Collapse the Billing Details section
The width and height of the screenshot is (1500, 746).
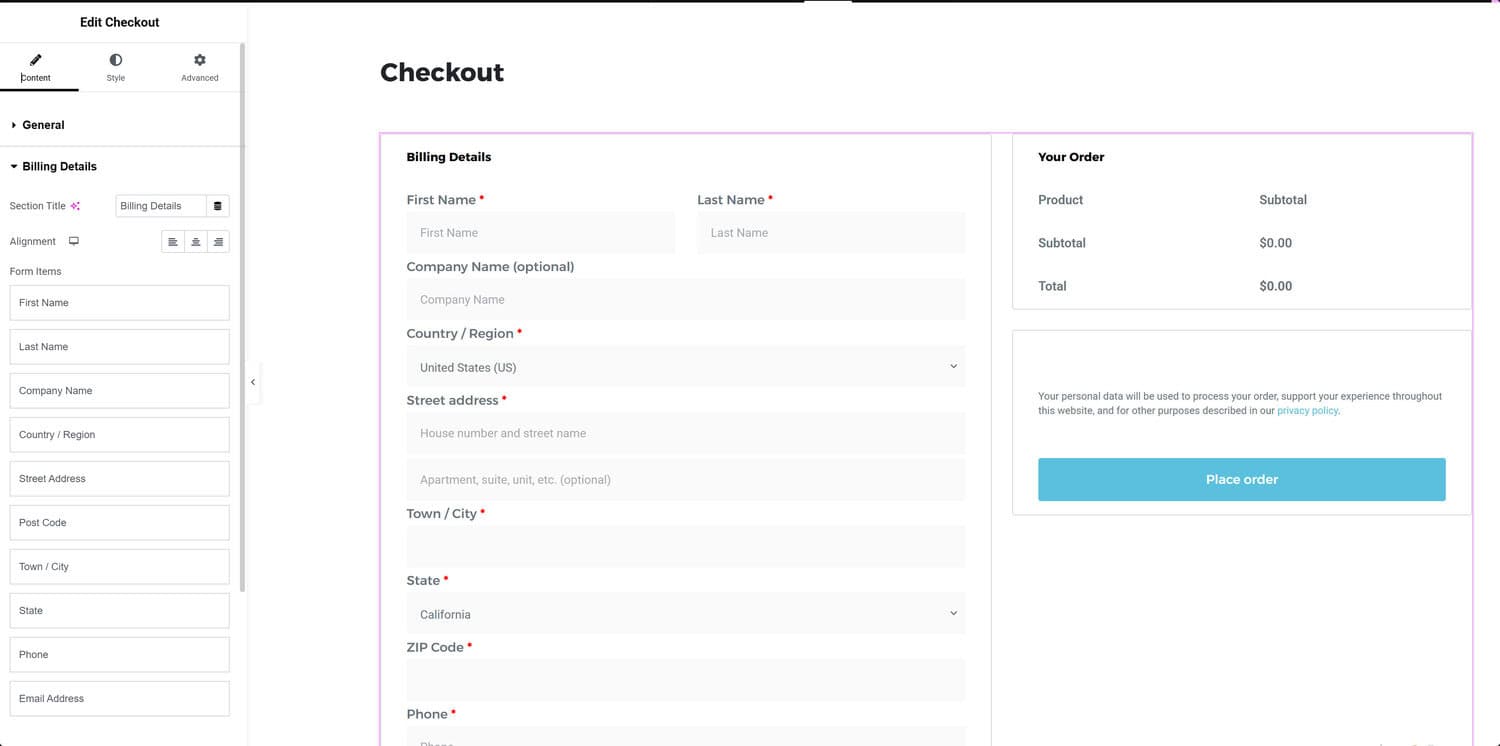click(59, 167)
